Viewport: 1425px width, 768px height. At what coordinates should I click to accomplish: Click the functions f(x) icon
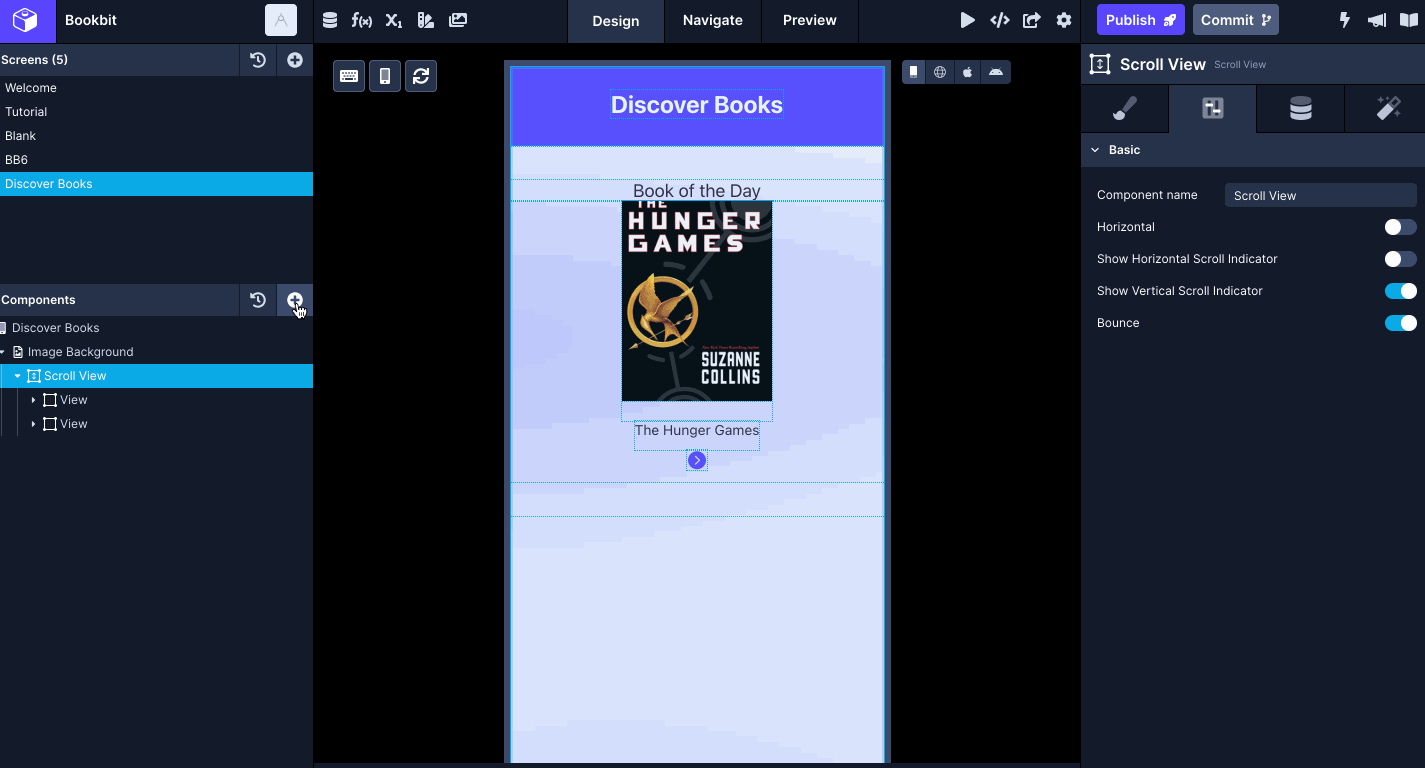tap(362, 20)
